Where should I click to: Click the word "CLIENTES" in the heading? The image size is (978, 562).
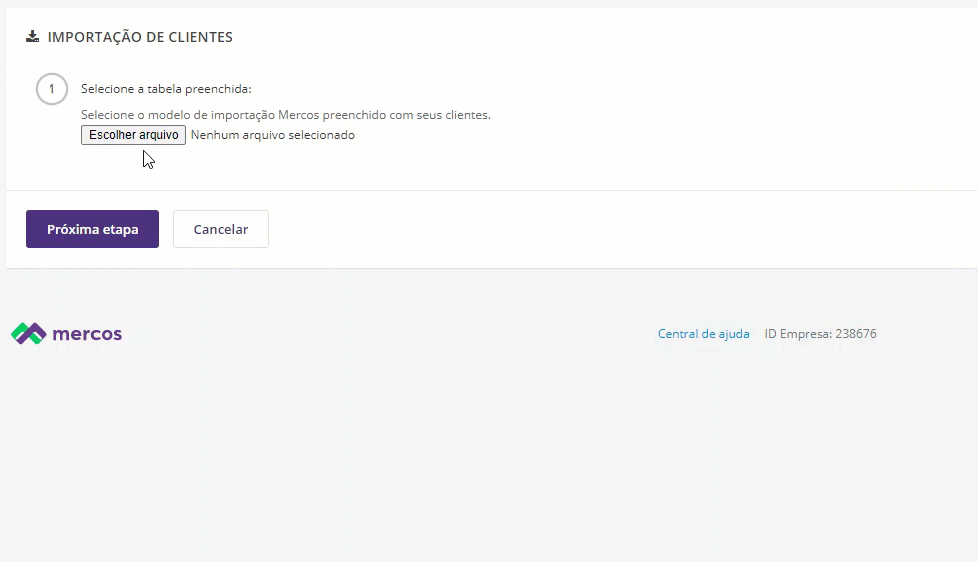point(200,37)
